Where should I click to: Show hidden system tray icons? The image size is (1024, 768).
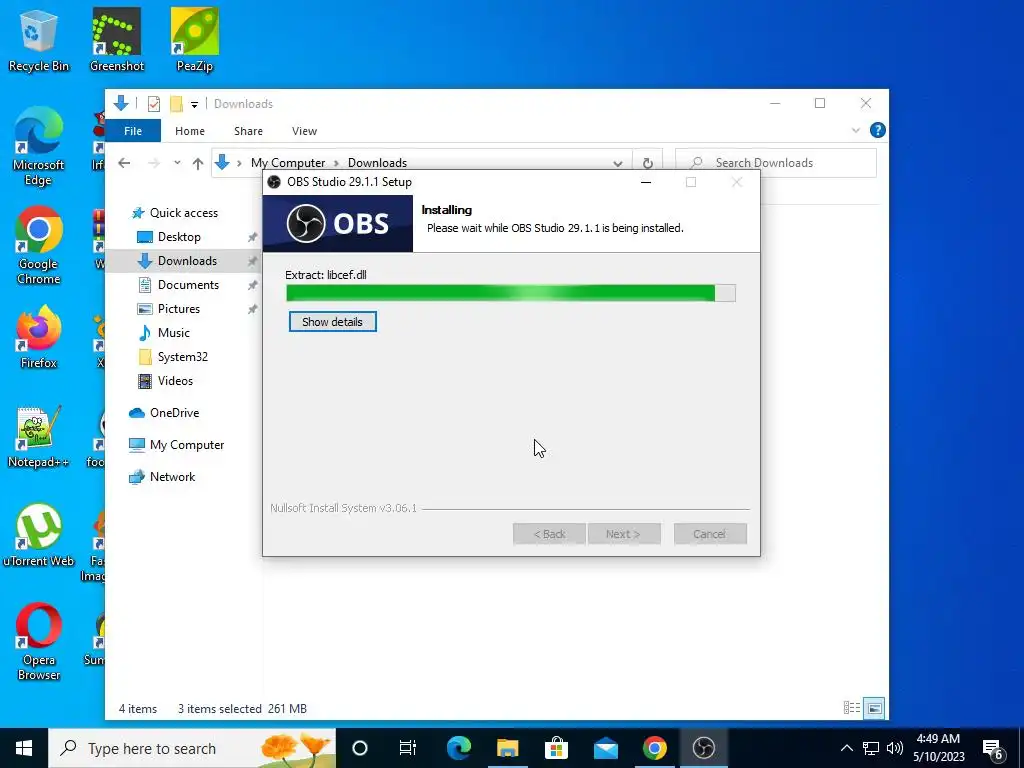pyautogui.click(x=846, y=748)
